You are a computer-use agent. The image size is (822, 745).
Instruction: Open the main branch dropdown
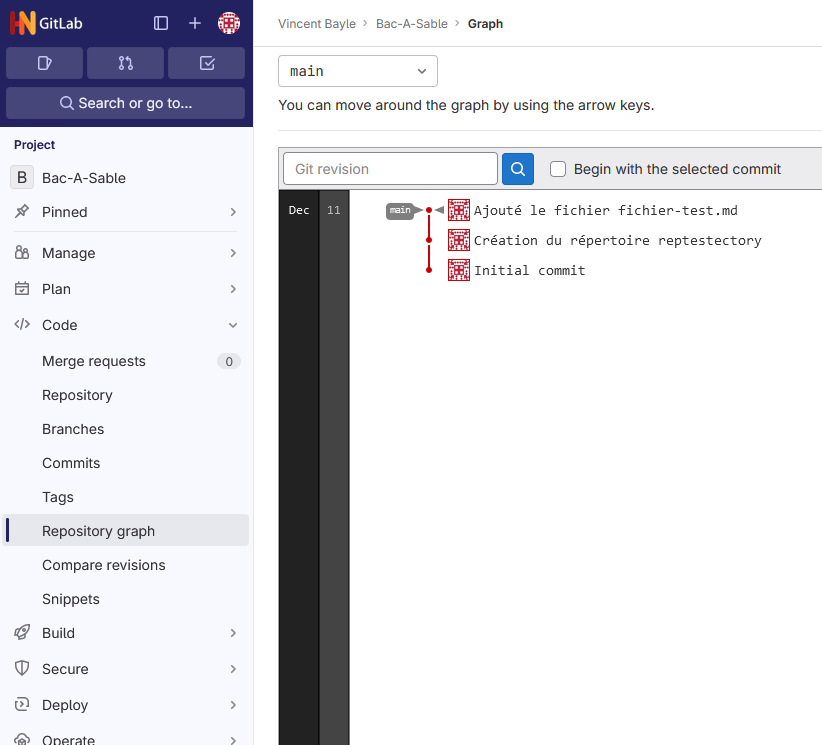[357, 72]
